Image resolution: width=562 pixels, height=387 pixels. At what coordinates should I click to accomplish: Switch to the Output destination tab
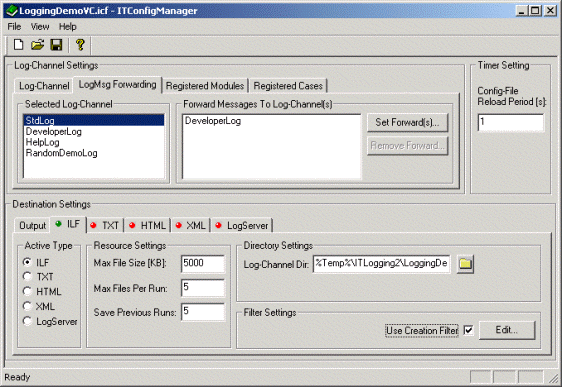coord(33,225)
